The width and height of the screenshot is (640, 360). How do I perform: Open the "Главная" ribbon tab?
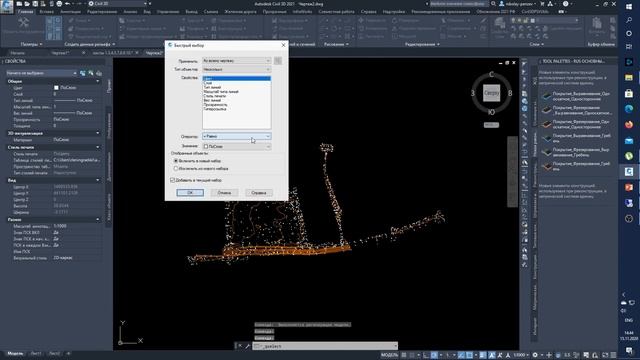coord(25,12)
